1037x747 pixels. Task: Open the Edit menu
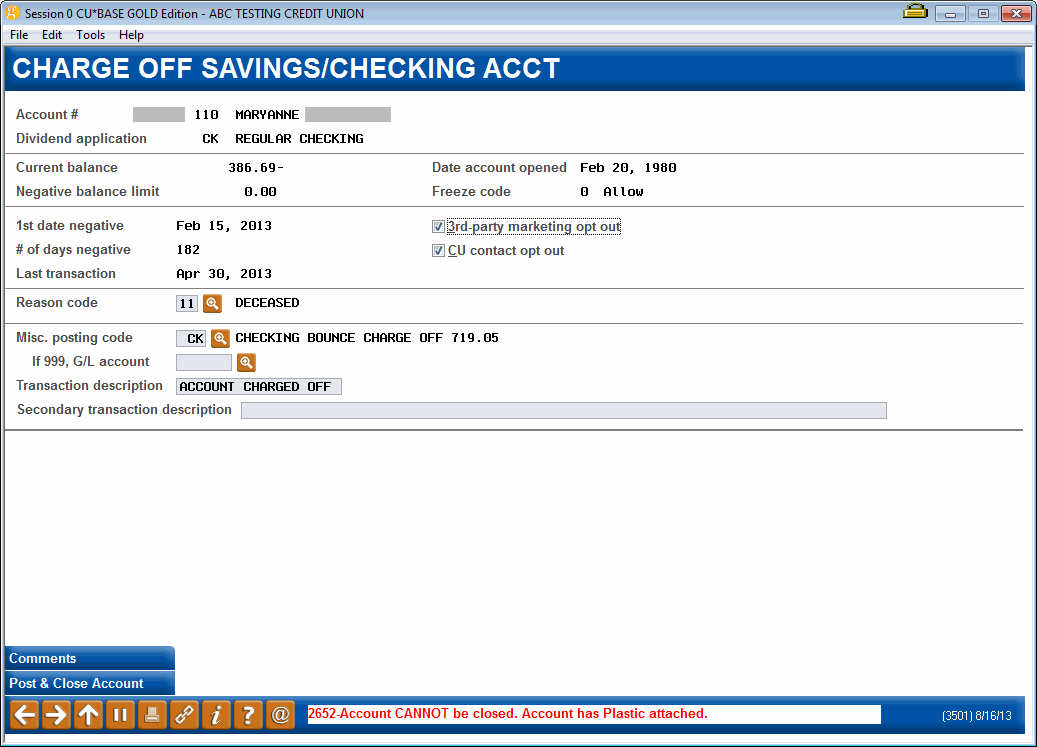point(51,34)
